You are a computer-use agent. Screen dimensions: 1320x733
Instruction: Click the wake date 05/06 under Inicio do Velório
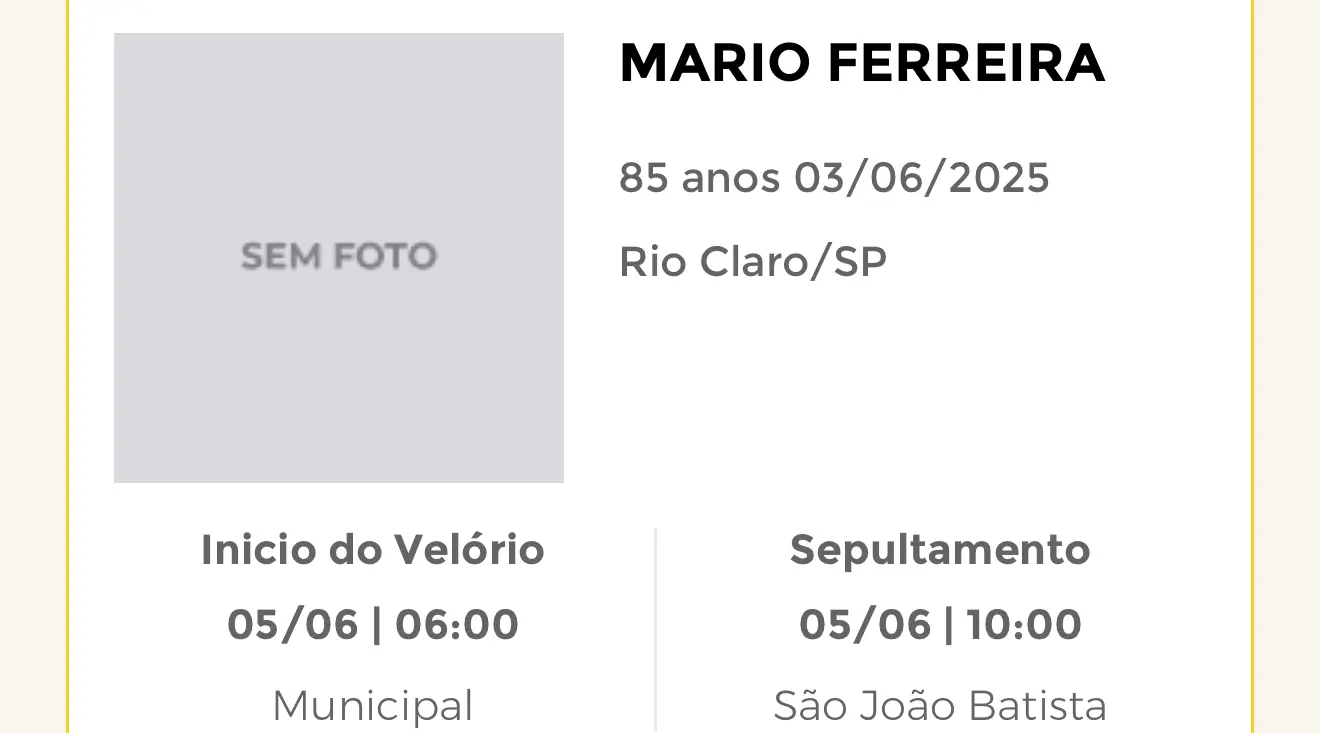coord(292,625)
